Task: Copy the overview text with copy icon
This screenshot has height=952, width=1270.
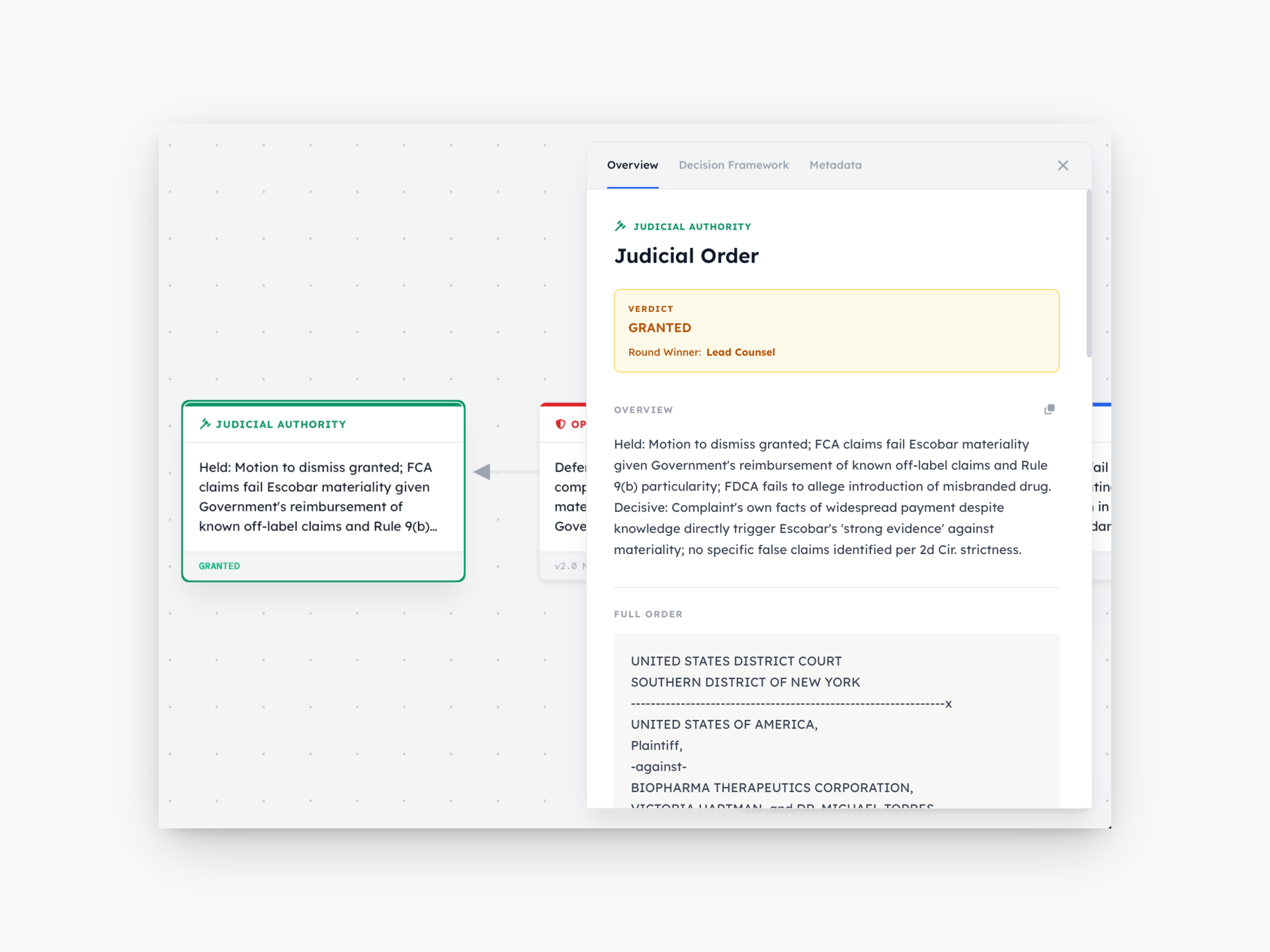Action: [1049, 410]
